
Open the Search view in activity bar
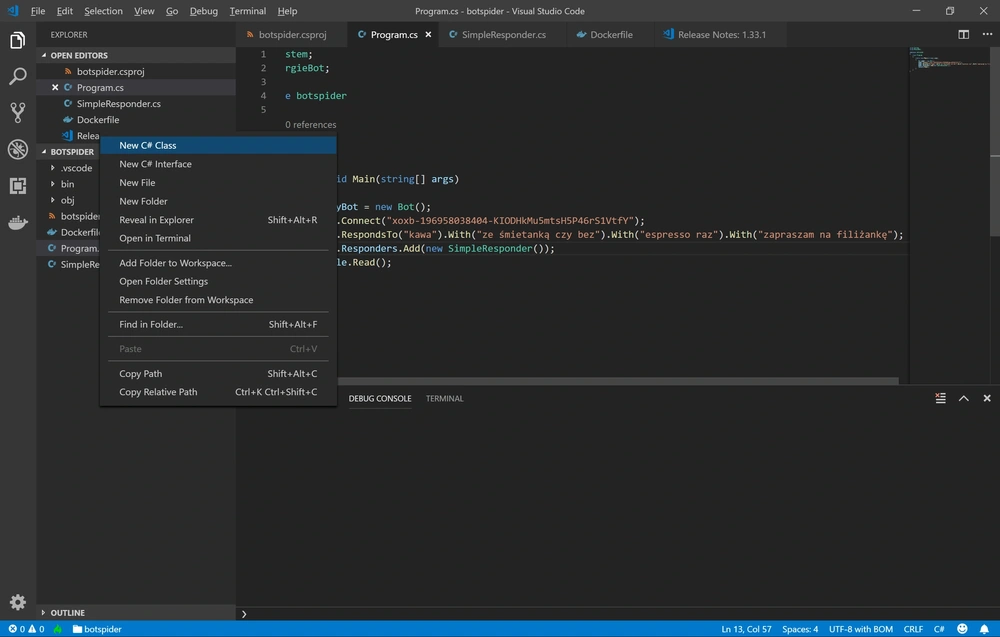pyautogui.click(x=18, y=77)
